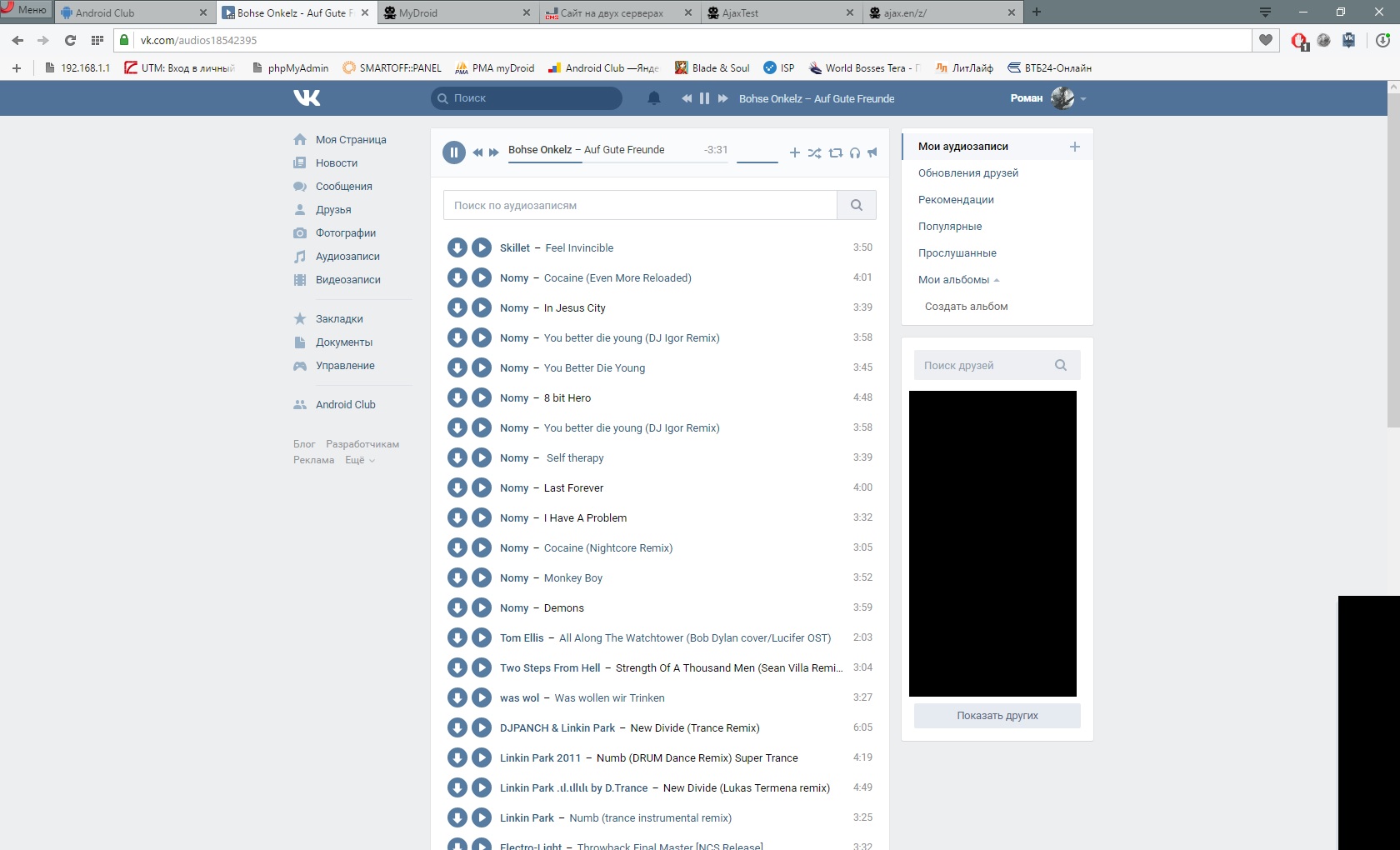The image size is (1400, 850).
Task: Toggle broadcast audio to status icon
Action: tap(872, 152)
